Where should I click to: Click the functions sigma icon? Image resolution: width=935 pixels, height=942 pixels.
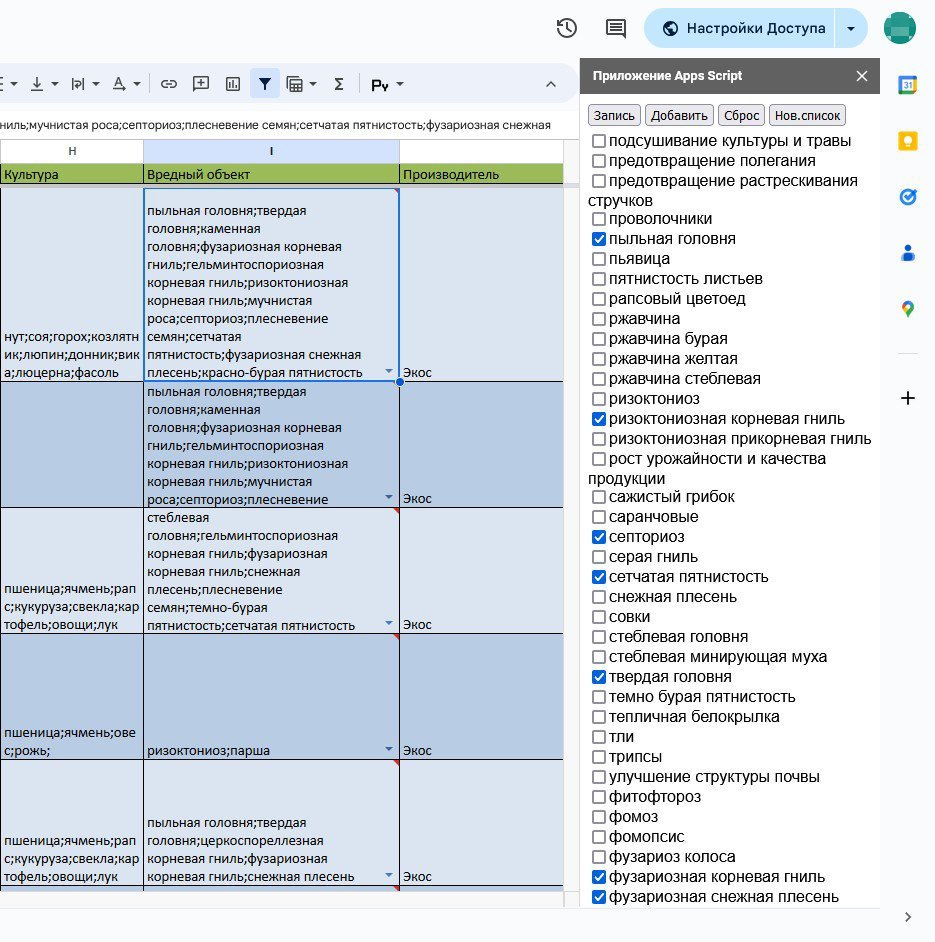(x=339, y=84)
